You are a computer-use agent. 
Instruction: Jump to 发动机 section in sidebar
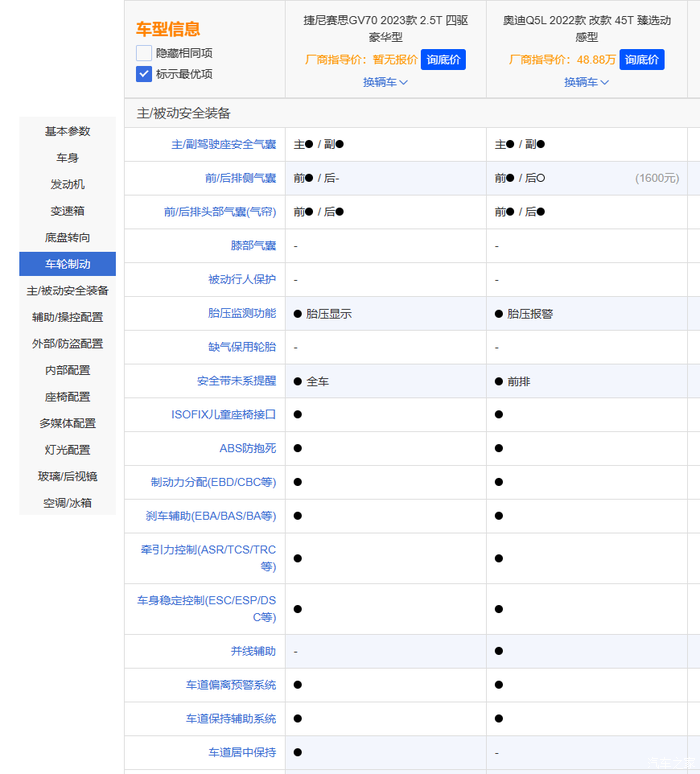[67, 184]
